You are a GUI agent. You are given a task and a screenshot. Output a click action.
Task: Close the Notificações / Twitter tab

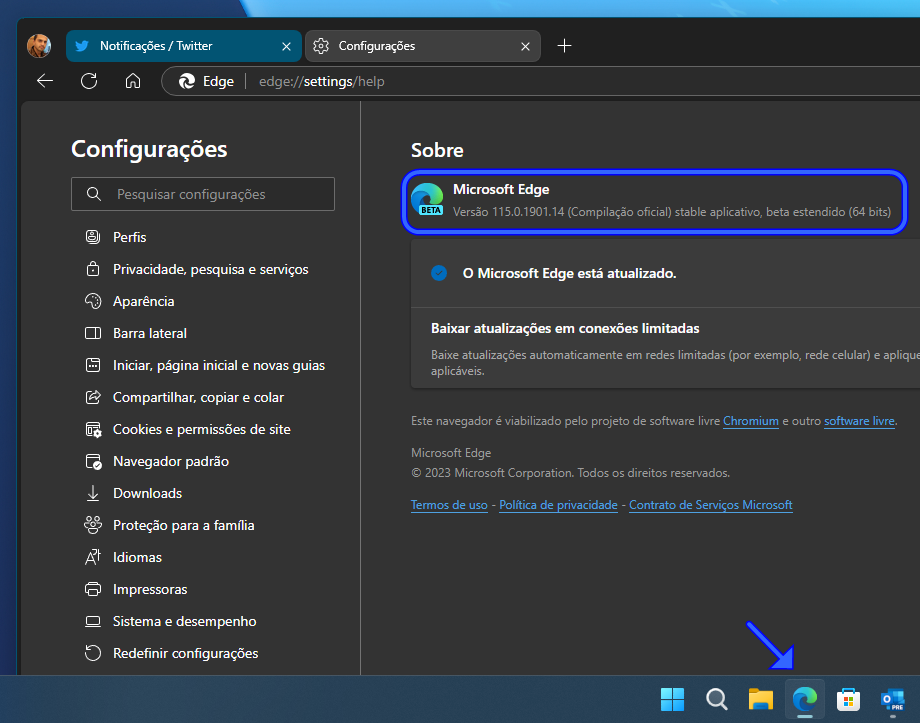pyautogui.click(x=286, y=46)
